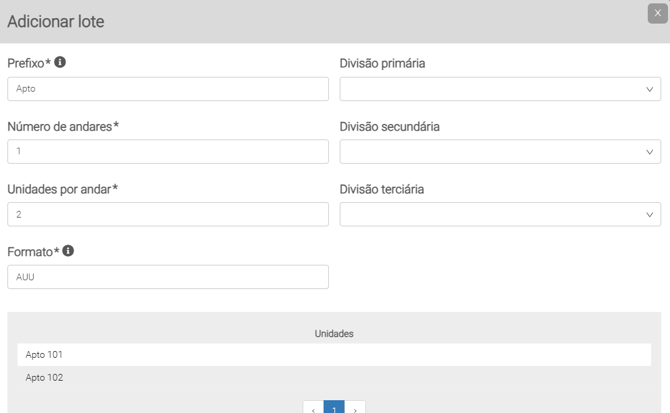Select the Apto 102 unit row
This screenshot has height=413, width=670.
click(334, 378)
